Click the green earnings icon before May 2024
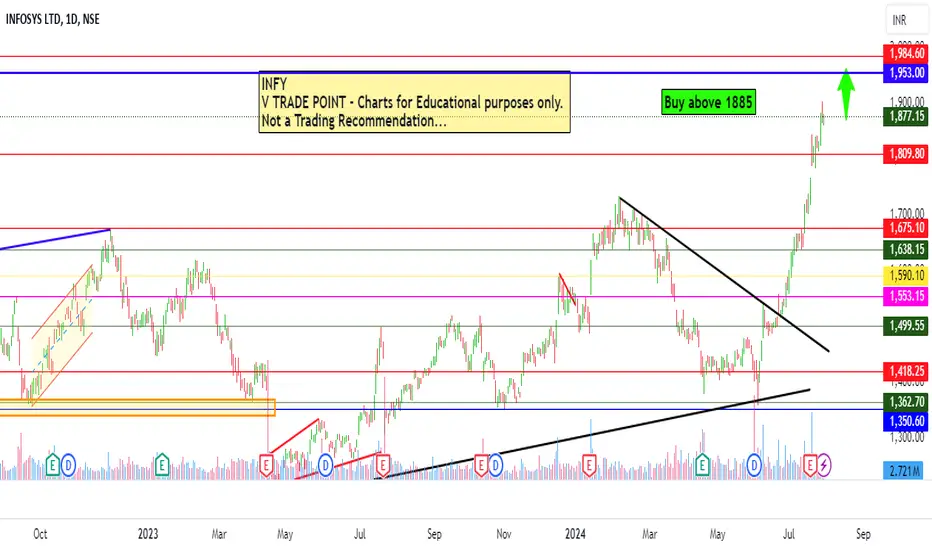 pos(702,465)
